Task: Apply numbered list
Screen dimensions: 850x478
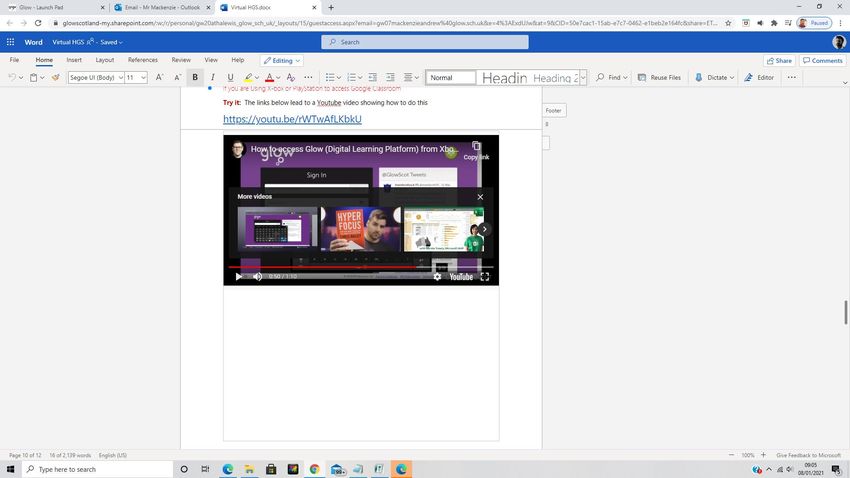Action: coord(351,77)
